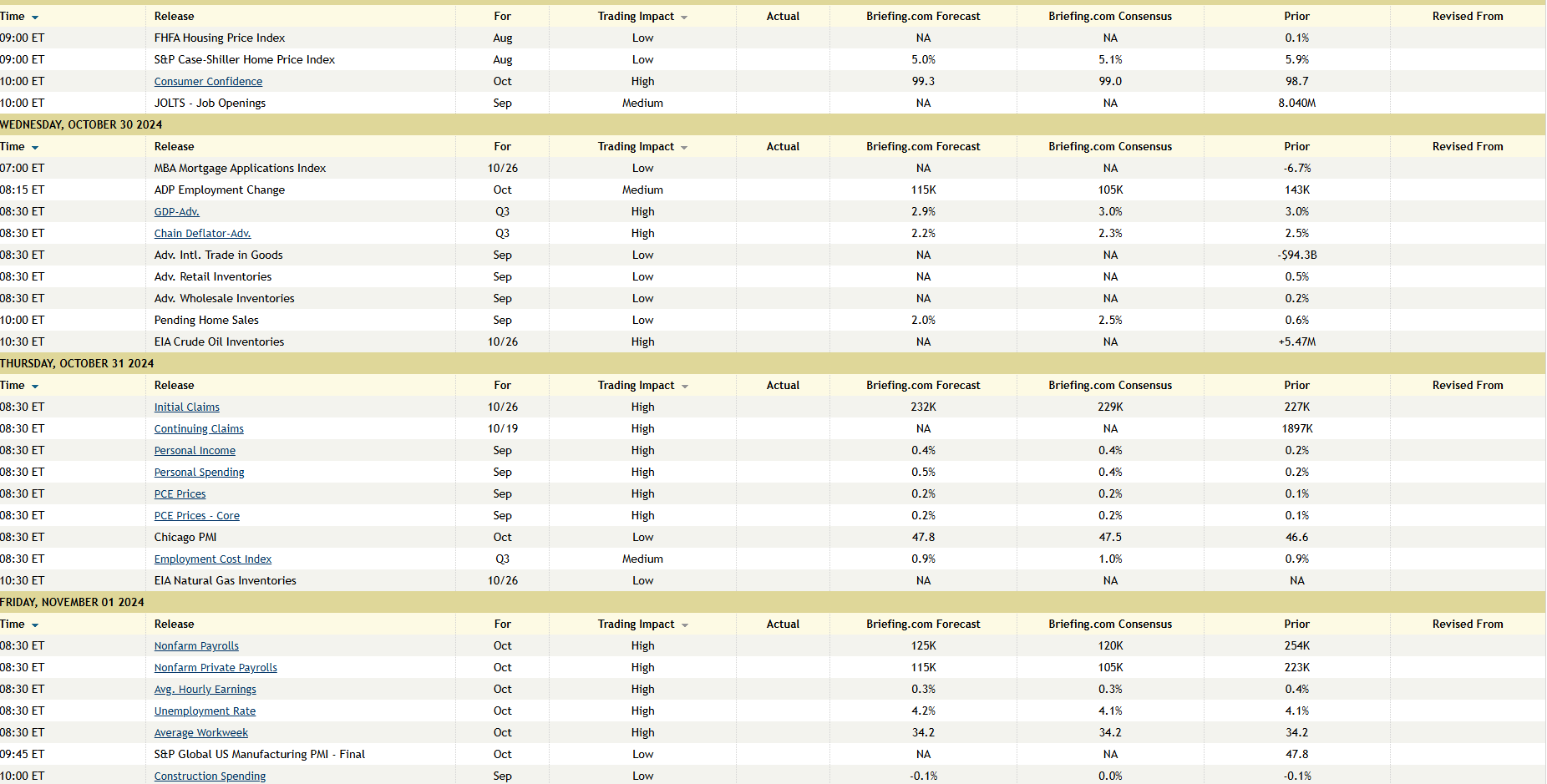The width and height of the screenshot is (1547, 784).
Task: Select the JOLTS - Job Openings text
Action: 210,103
